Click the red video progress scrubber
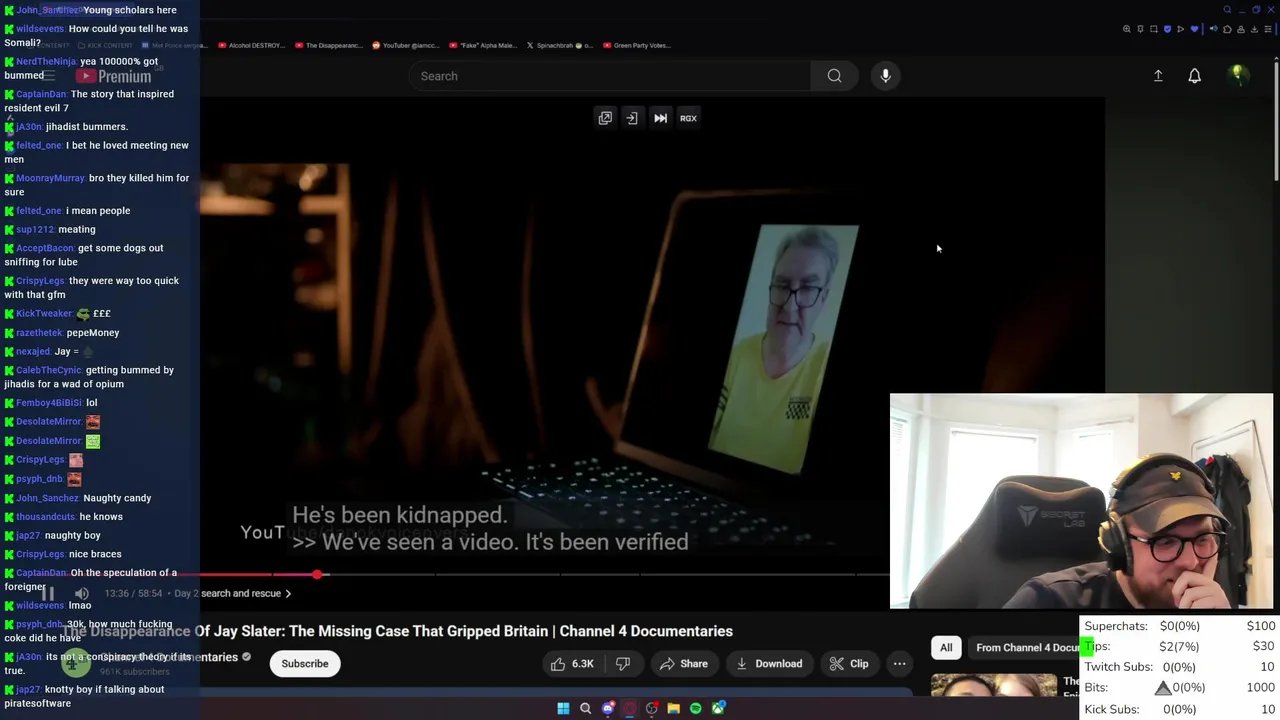Image resolution: width=1280 pixels, height=720 pixels. click(x=317, y=575)
